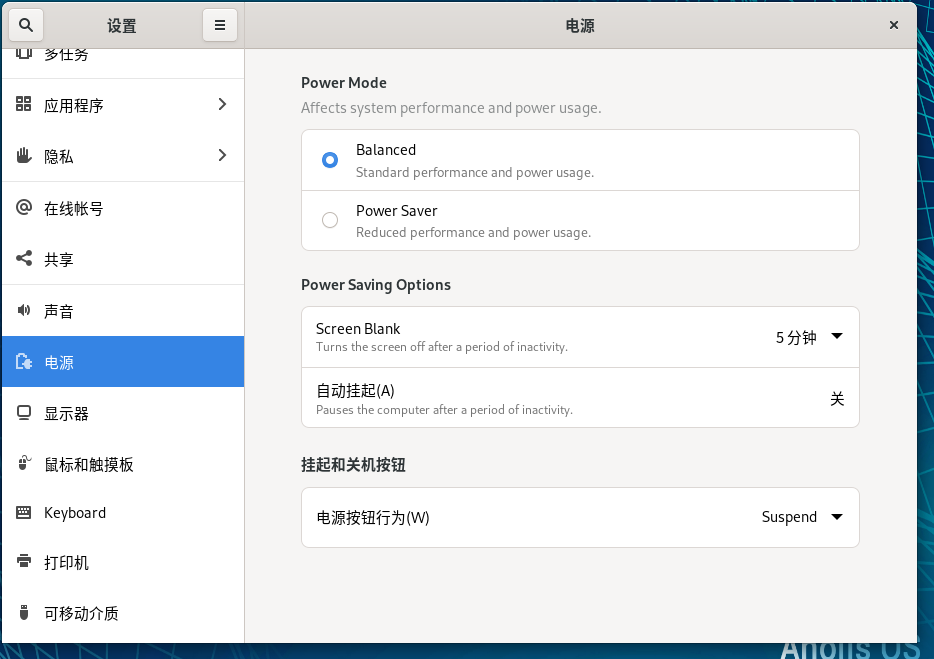The height and width of the screenshot is (659, 934).
Task: Select the Balanced power mode radio button
Action: pyautogui.click(x=330, y=160)
